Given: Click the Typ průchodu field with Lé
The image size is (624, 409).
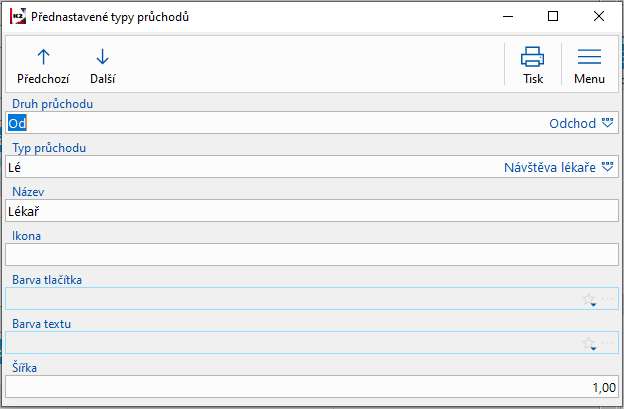Looking at the screenshot, I should [250, 167].
